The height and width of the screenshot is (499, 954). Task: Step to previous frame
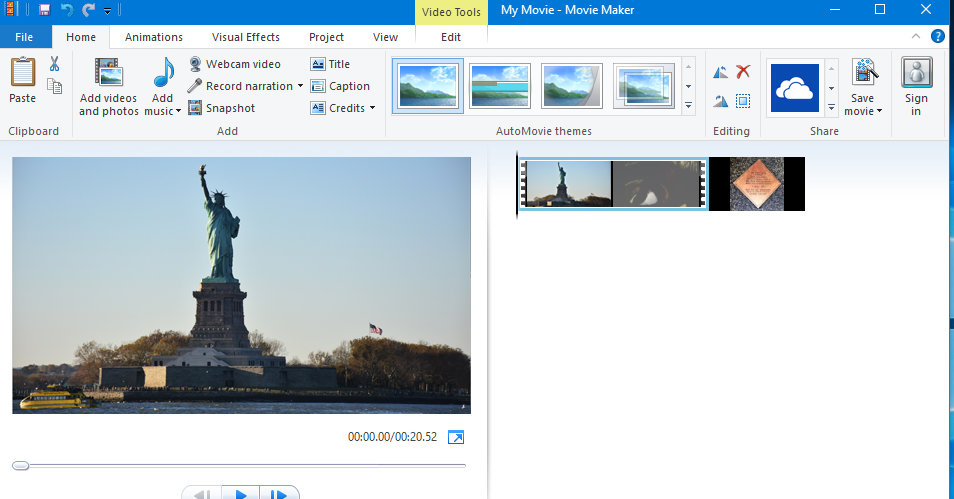[202, 493]
